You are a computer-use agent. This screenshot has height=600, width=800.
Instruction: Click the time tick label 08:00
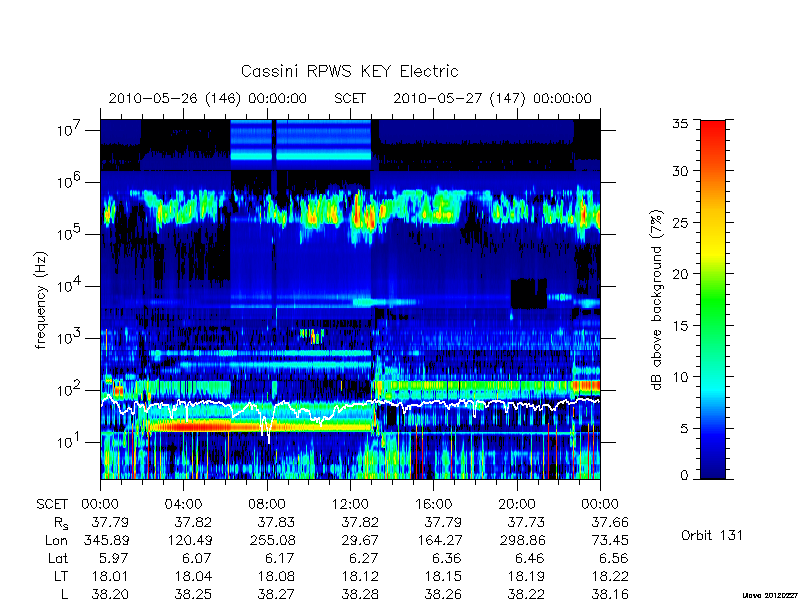click(267, 505)
